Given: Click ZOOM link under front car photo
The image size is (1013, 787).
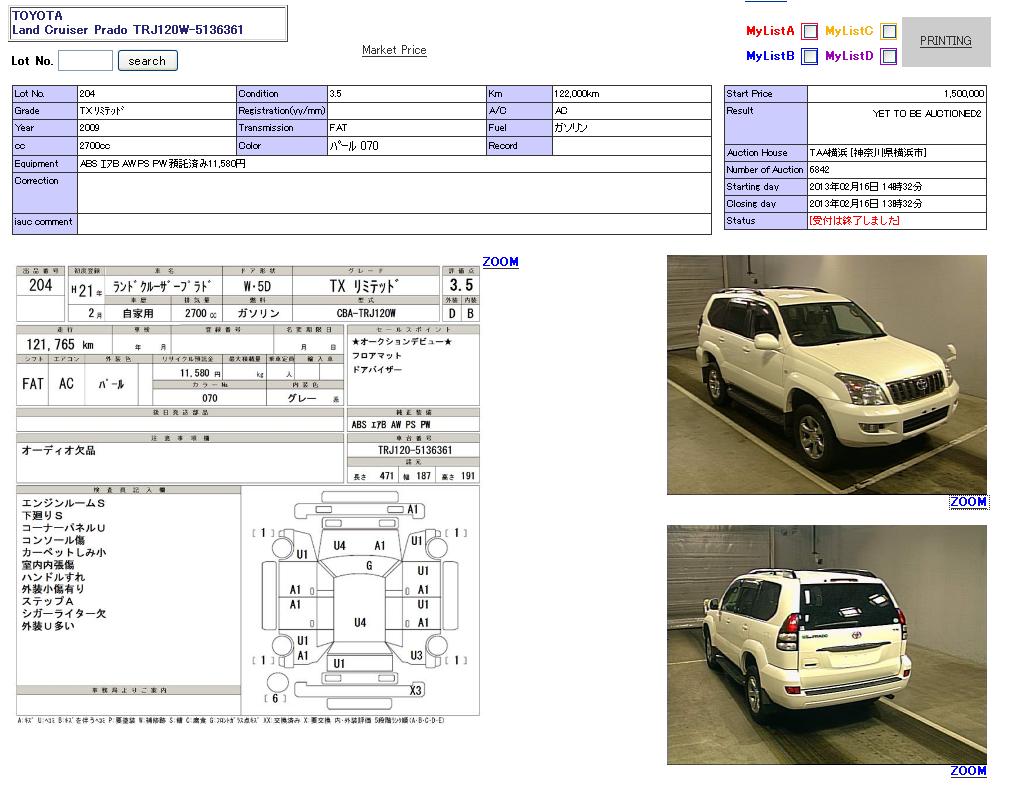Looking at the screenshot, I should coord(967,502).
